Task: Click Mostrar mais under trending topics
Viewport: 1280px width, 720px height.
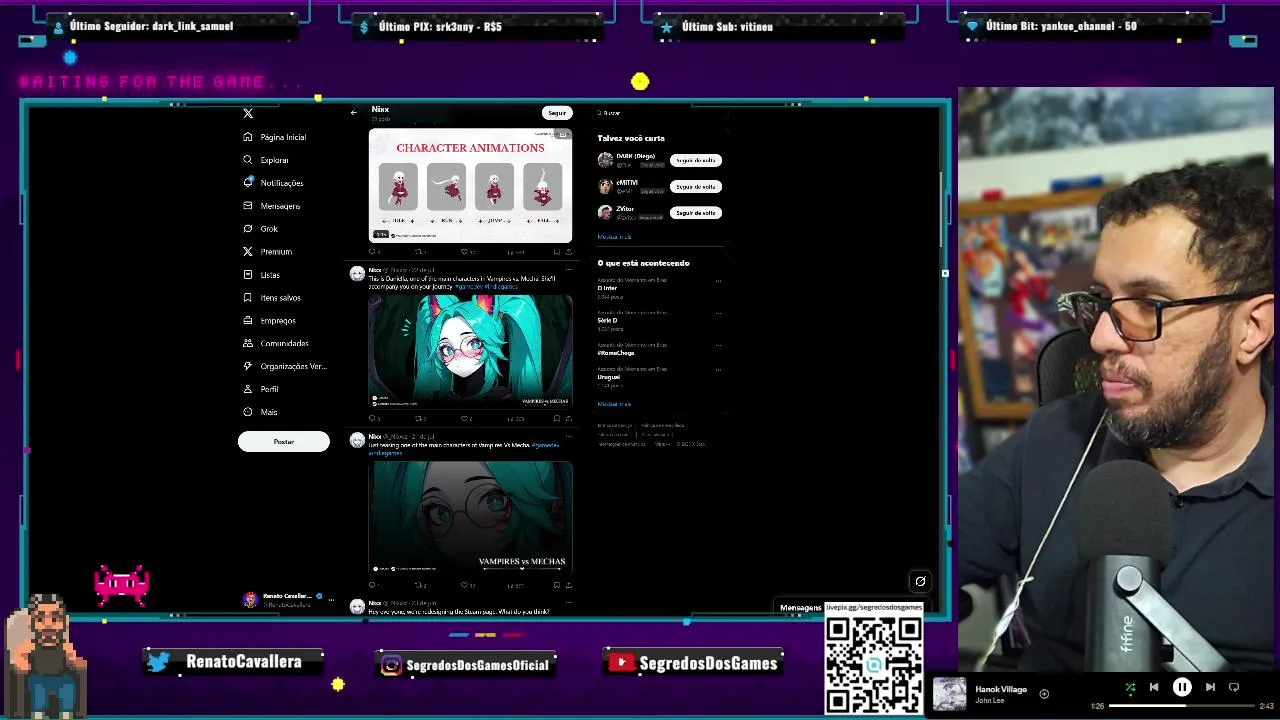Action: click(x=614, y=404)
